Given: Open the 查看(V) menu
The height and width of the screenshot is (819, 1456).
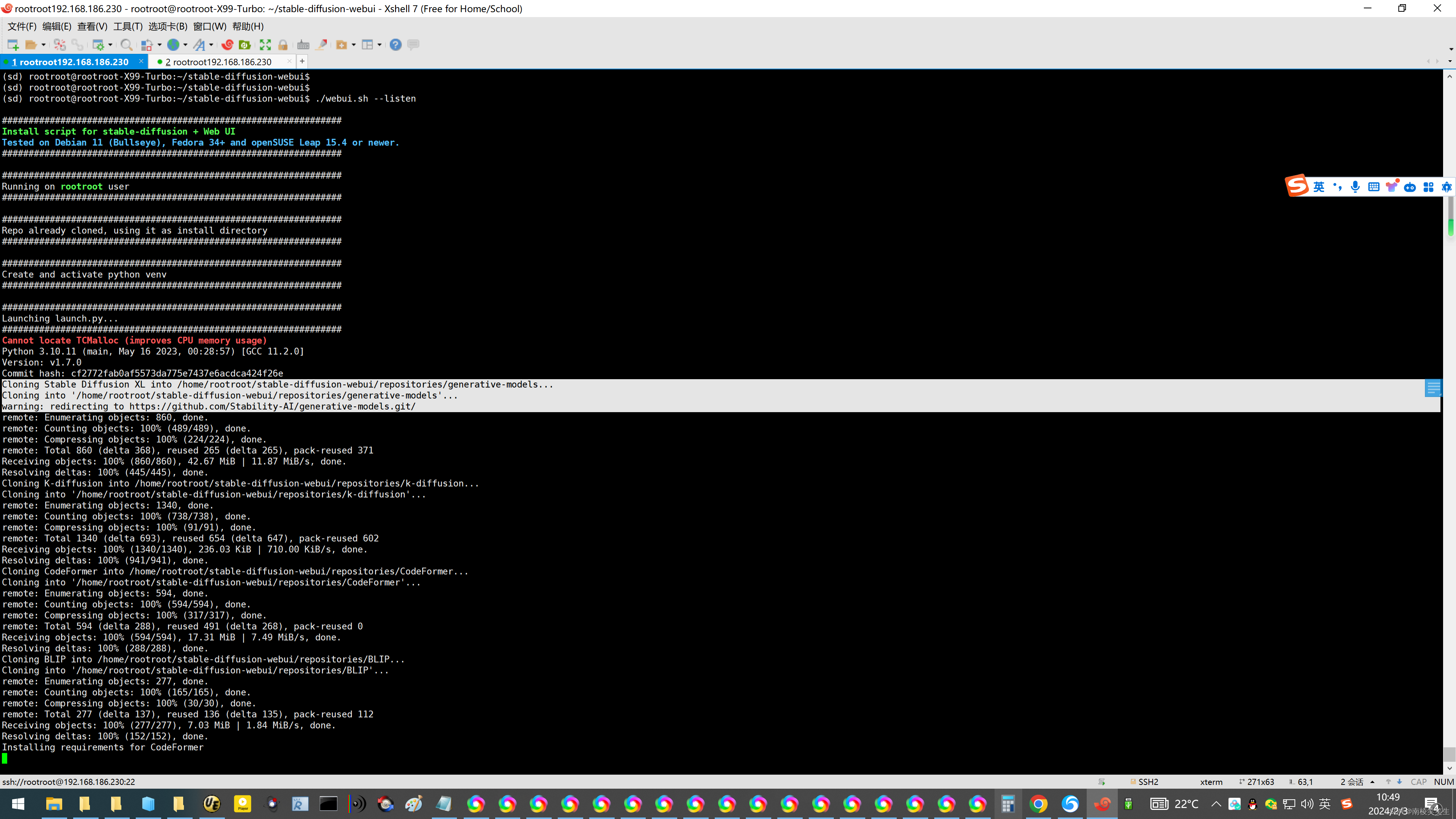Looking at the screenshot, I should pos(92,27).
